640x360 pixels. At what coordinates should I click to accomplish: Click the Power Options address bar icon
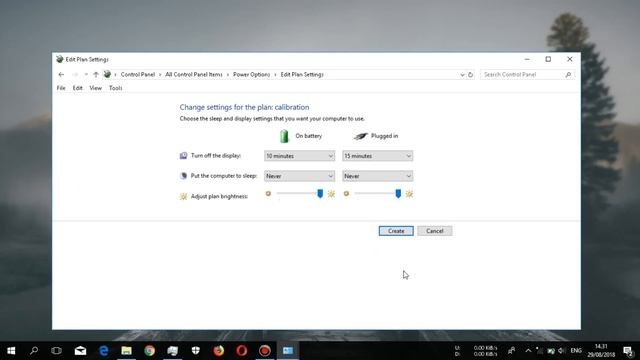point(107,74)
